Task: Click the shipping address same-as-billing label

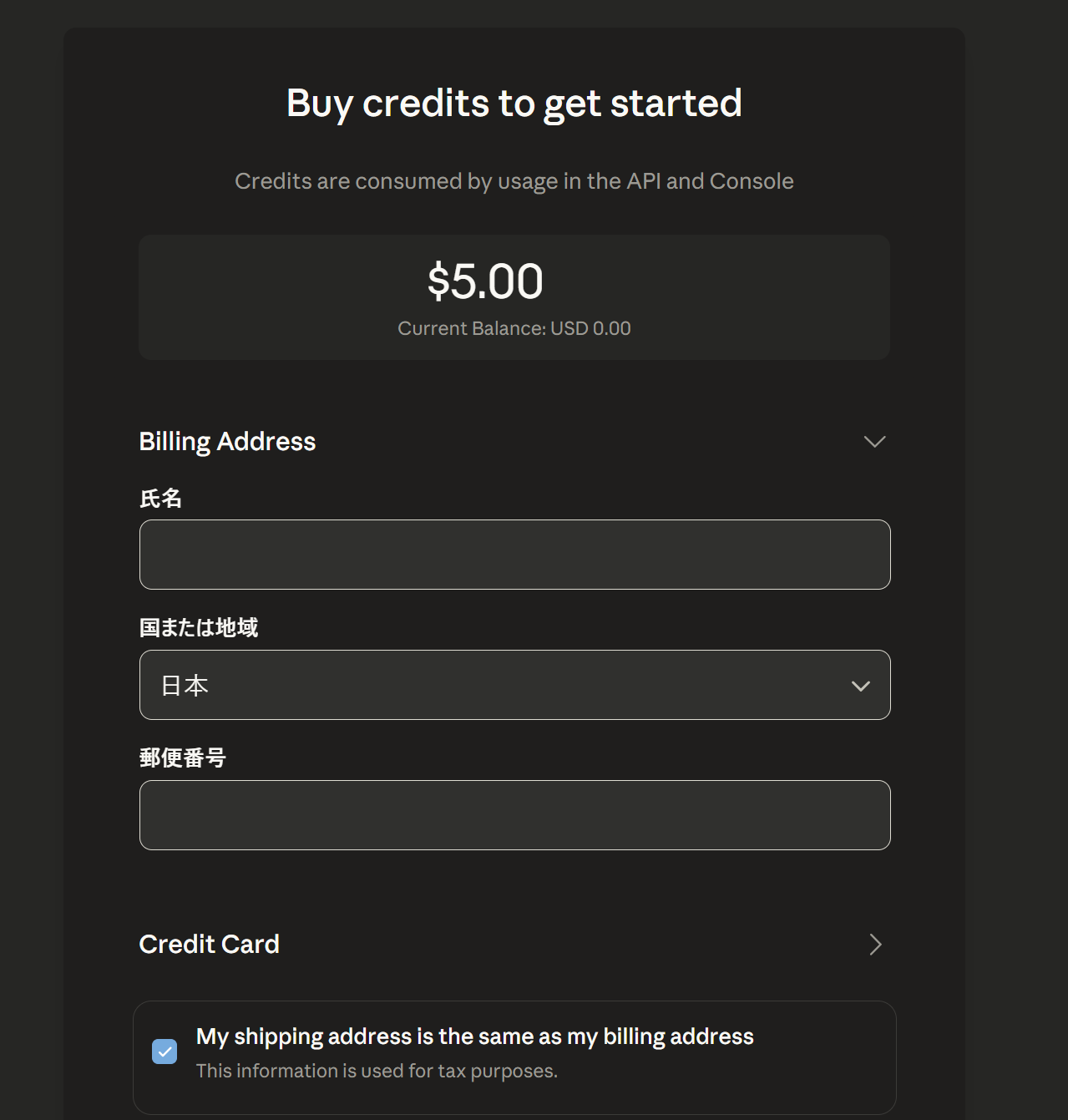Action: tap(474, 1036)
